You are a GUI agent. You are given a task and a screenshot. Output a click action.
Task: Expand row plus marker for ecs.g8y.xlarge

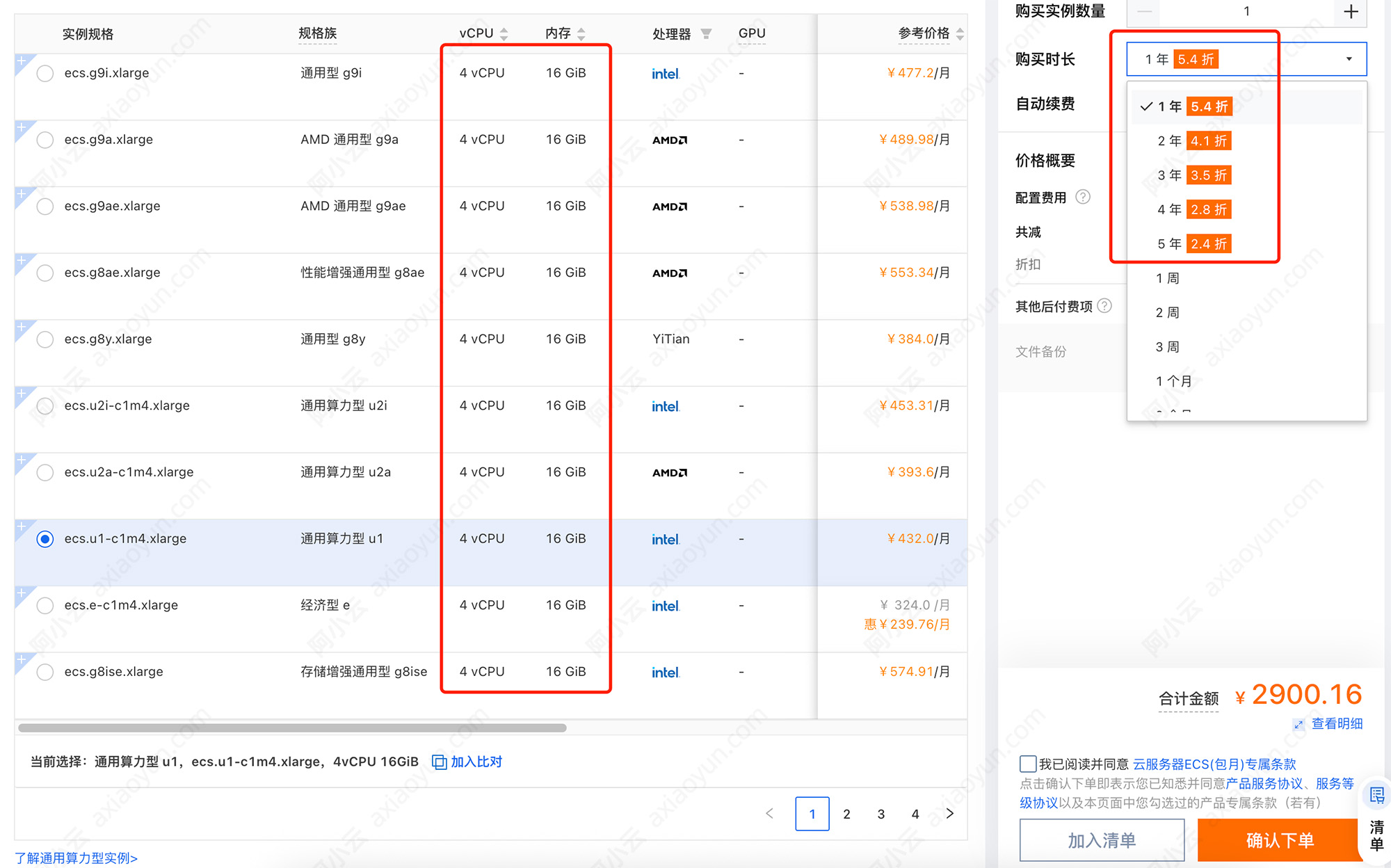coord(22,327)
